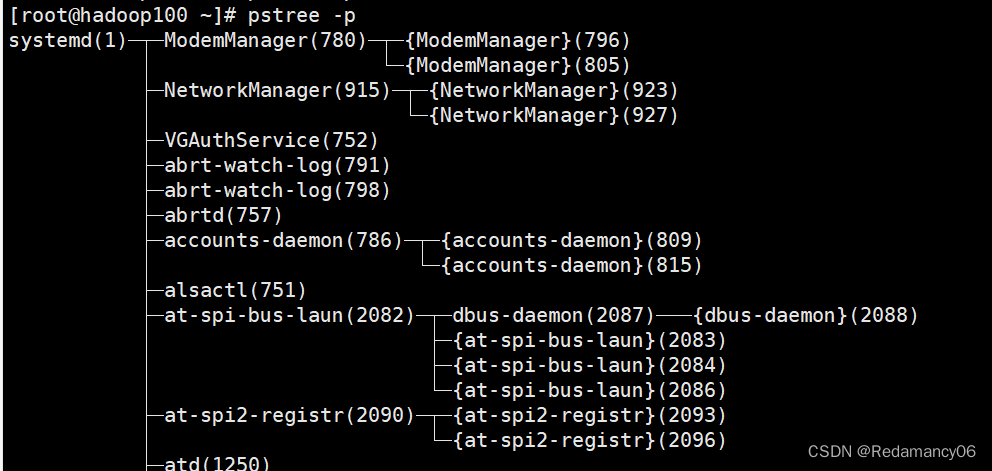The image size is (992, 471).
Task: Select the NetworkManager(915) process
Action: click(277, 91)
